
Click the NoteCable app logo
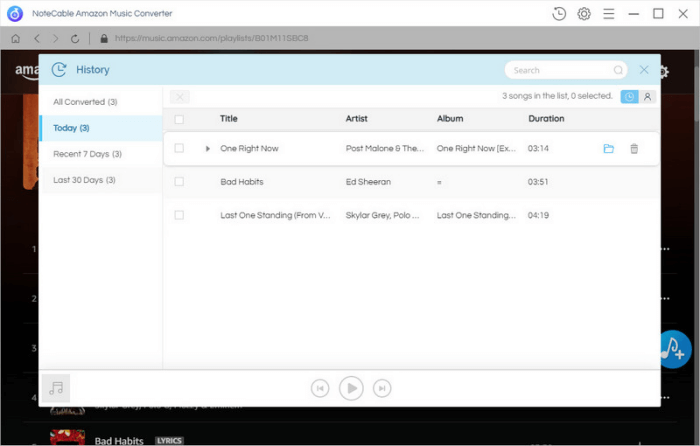tap(15, 14)
